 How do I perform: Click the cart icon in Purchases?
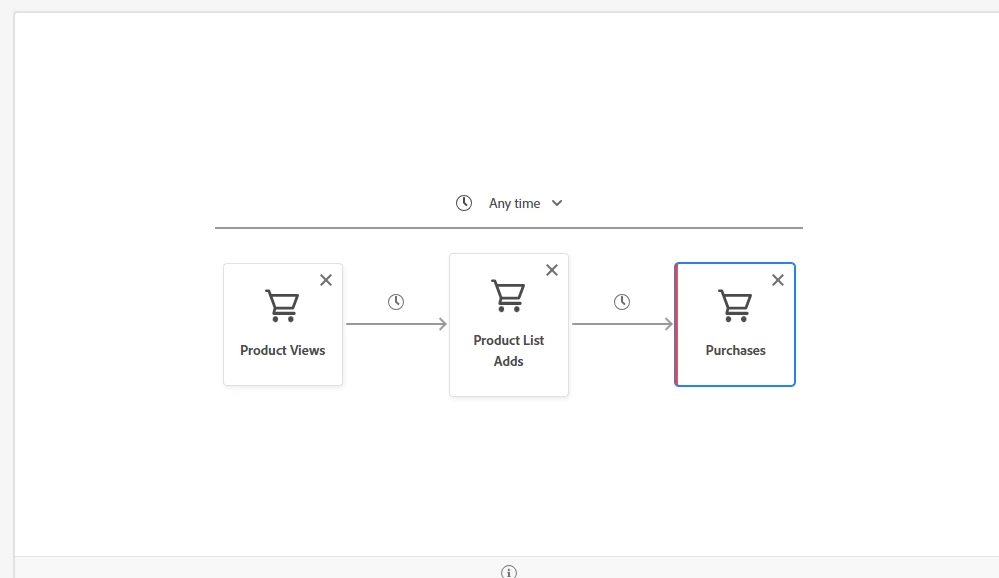[735, 306]
